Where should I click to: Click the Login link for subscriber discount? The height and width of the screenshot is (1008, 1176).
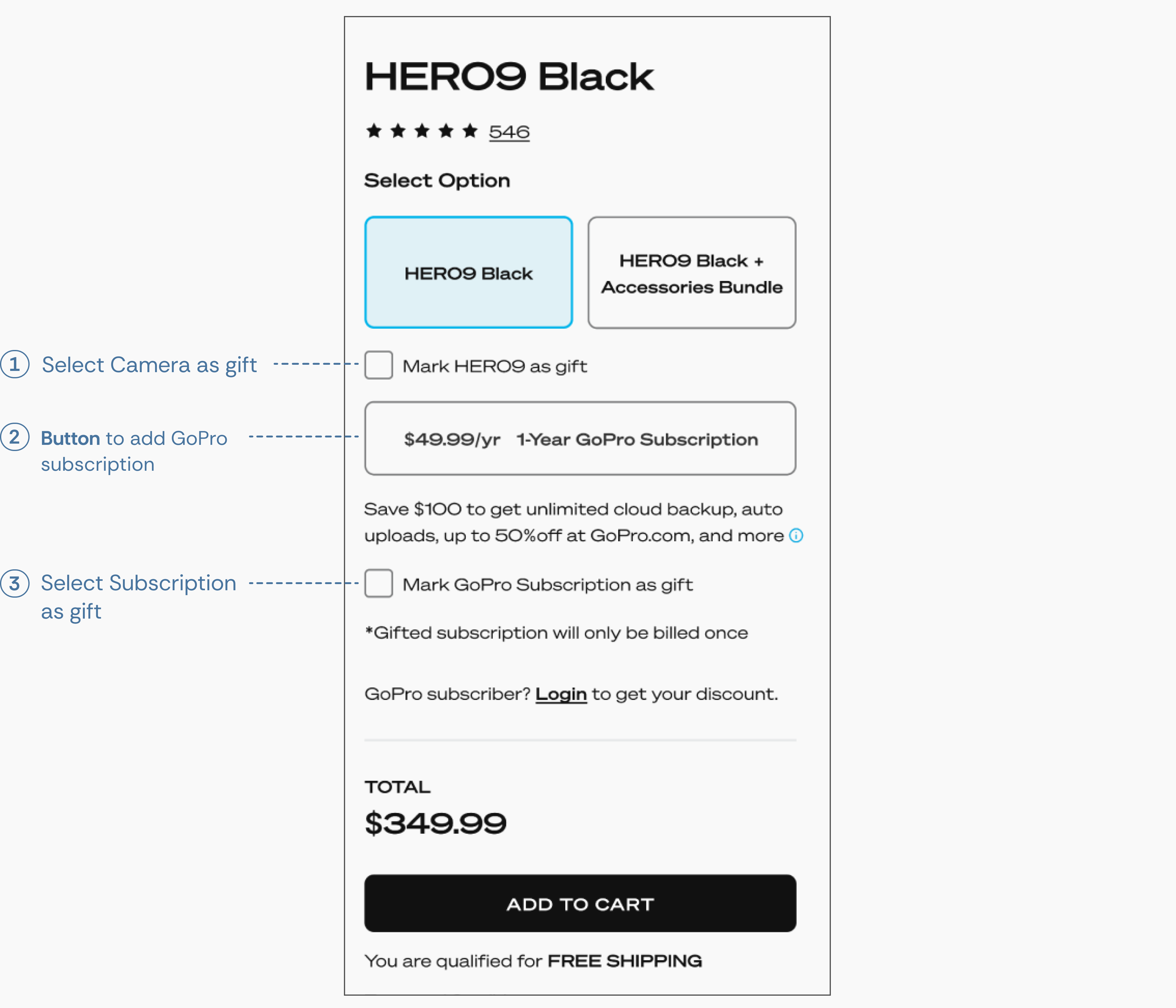click(561, 694)
